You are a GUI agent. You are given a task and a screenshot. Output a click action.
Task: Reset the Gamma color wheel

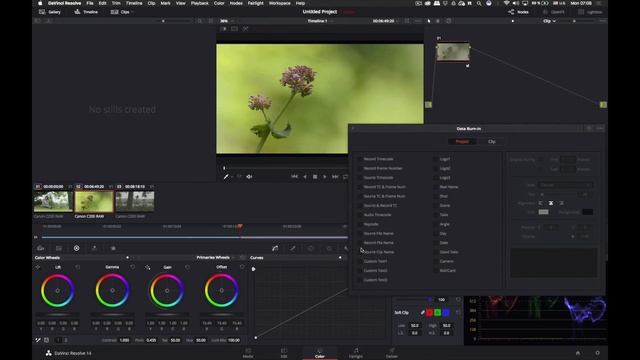pyautogui.click(x=133, y=267)
